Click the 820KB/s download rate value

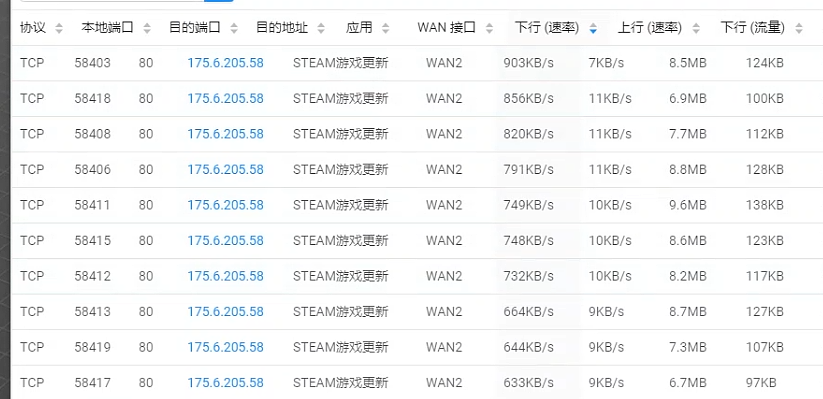pyautogui.click(x=528, y=134)
